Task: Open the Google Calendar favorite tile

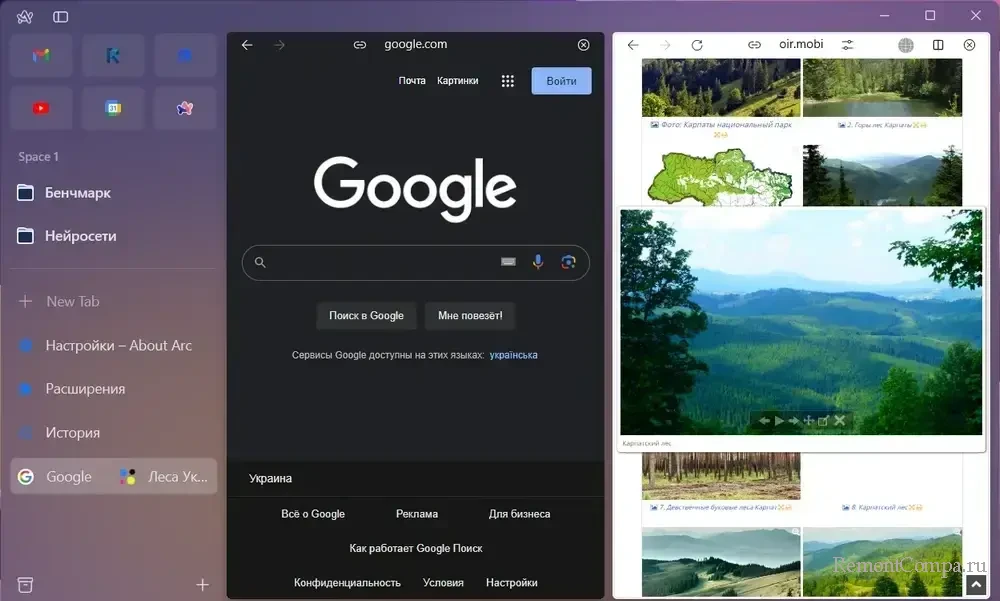Action: pos(113,108)
